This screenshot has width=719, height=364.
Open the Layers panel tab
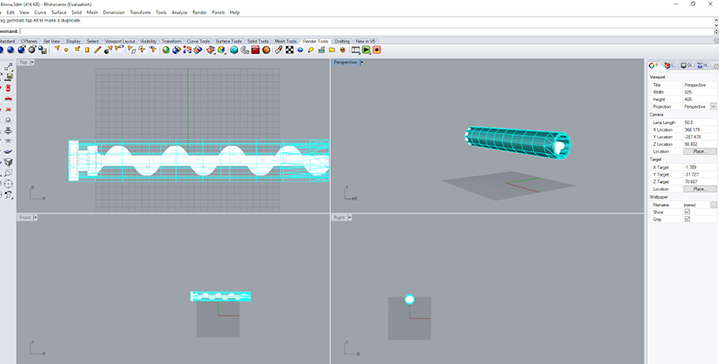pyautogui.click(x=670, y=66)
